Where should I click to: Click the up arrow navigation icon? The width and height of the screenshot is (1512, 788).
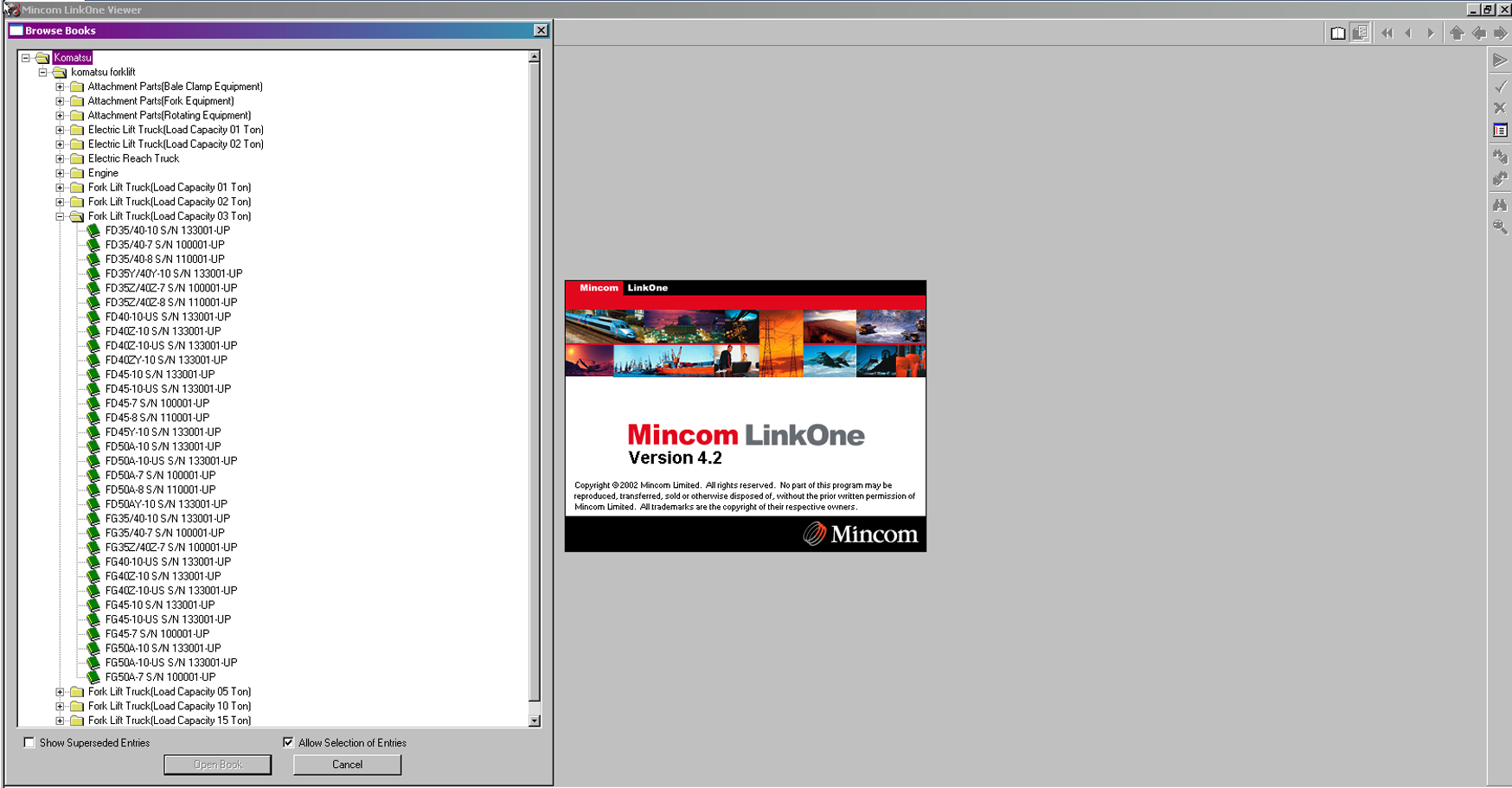(1457, 33)
